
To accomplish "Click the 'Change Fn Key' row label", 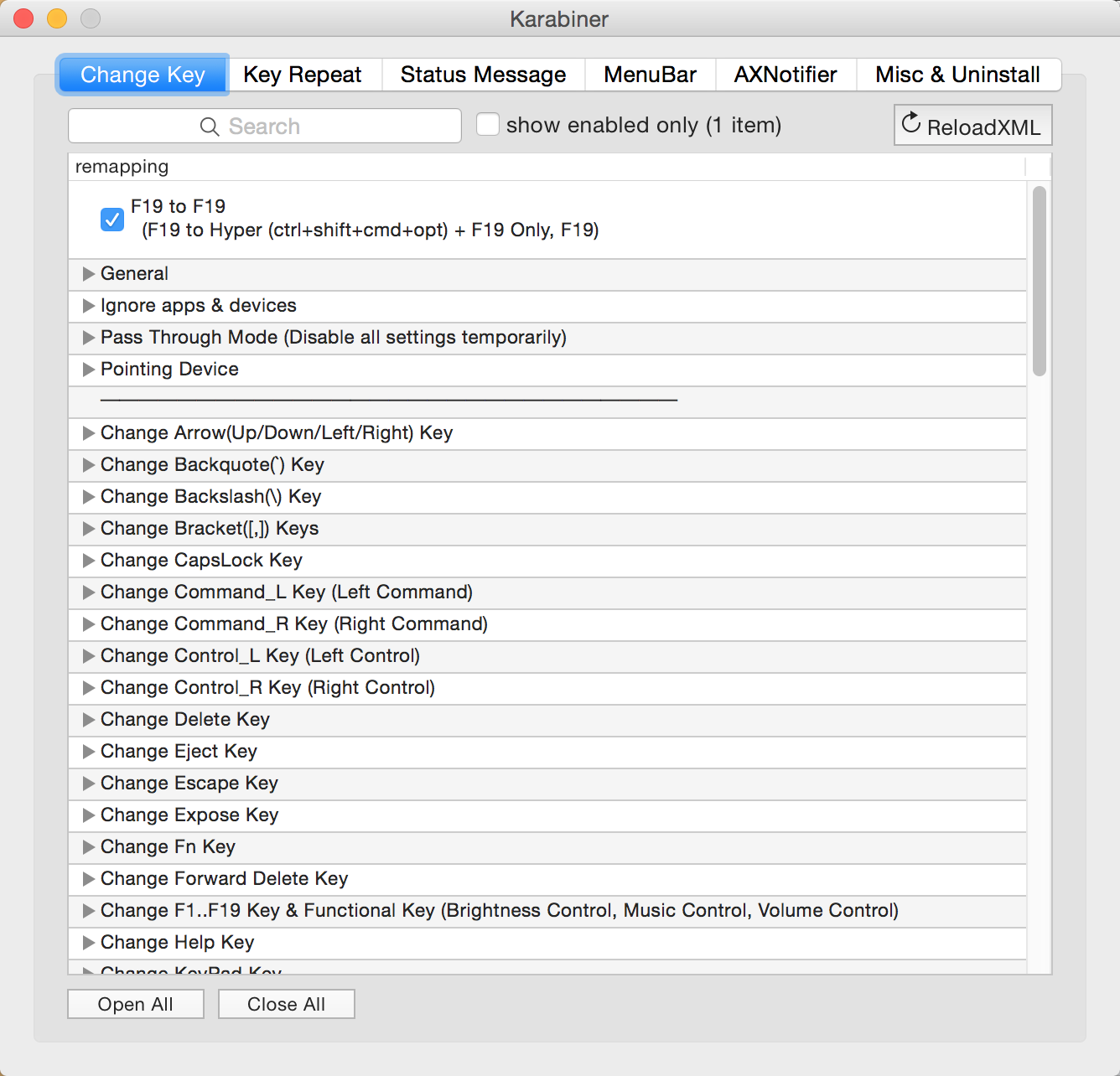I will pos(168,847).
